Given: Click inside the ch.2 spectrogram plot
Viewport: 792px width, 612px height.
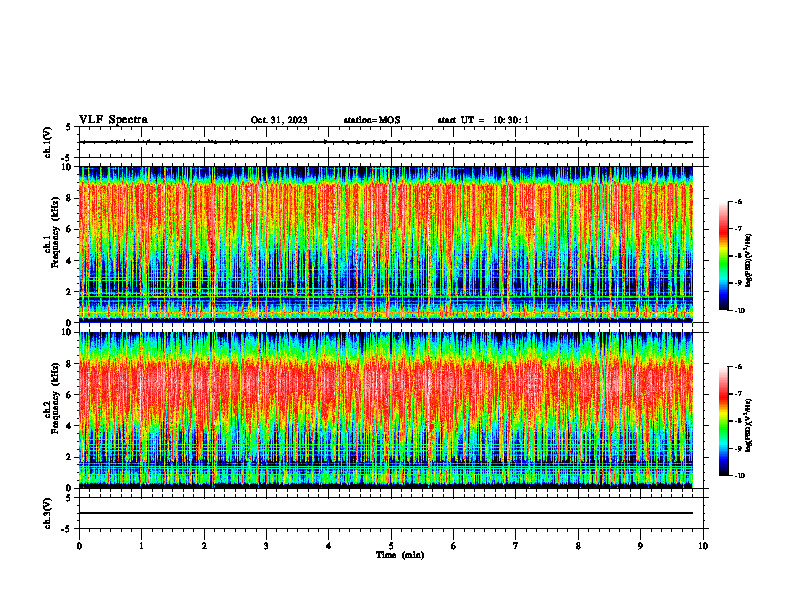Looking at the screenshot, I should 386,410.
